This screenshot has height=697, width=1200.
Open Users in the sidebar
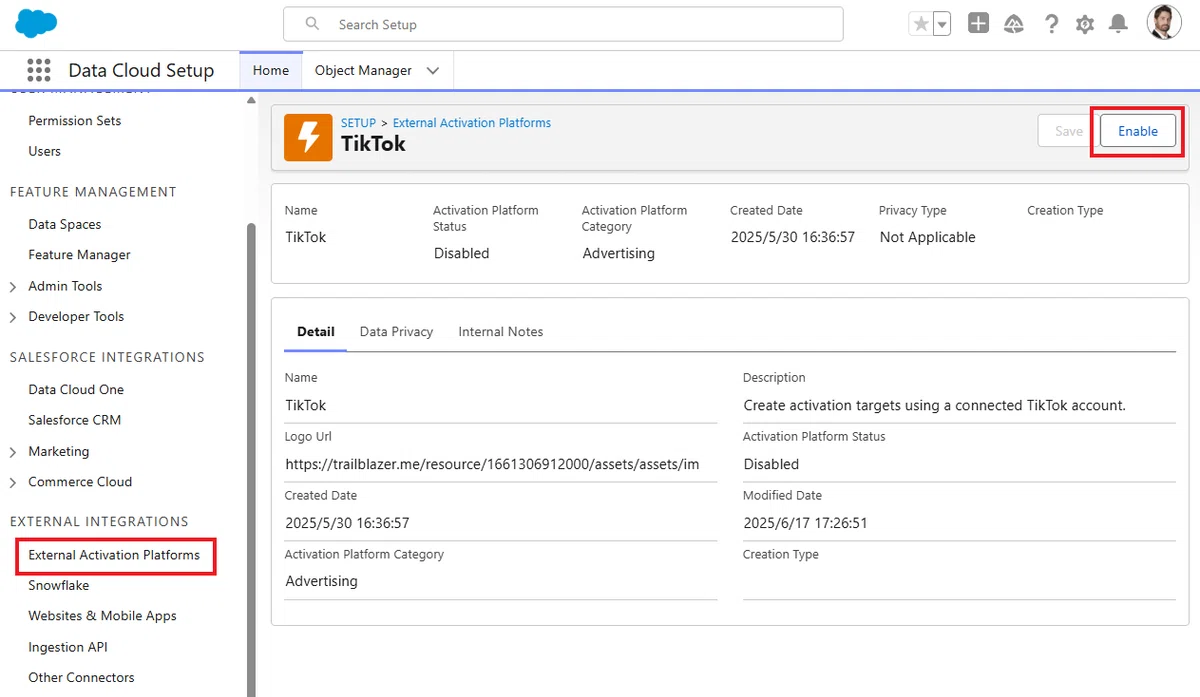(x=45, y=151)
